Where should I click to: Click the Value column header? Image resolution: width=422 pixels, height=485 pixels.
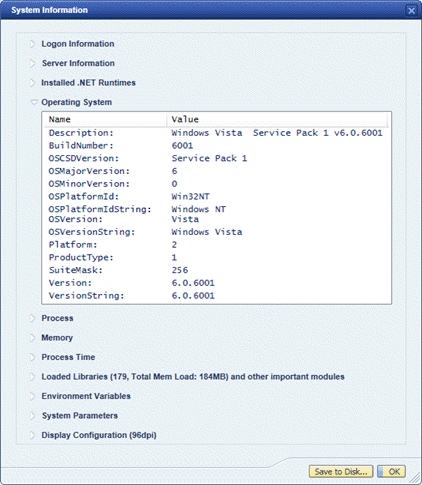277,119
